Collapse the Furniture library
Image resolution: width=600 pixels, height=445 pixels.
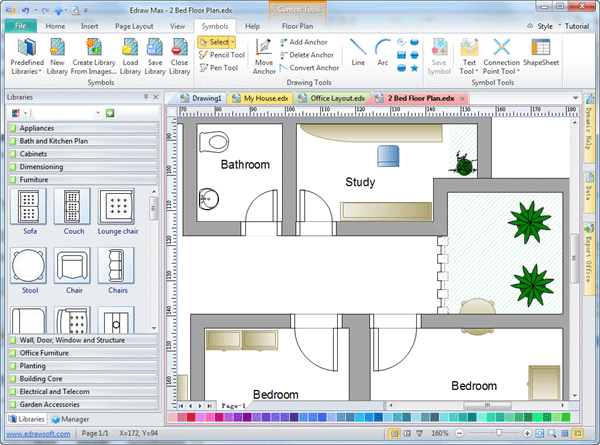point(83,179)
